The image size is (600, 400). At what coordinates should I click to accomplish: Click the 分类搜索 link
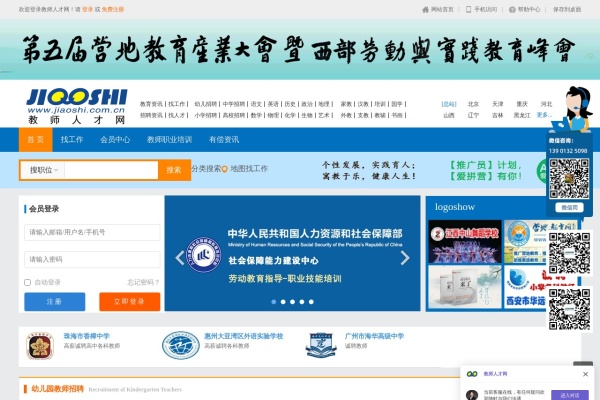[x=206, y=169]
